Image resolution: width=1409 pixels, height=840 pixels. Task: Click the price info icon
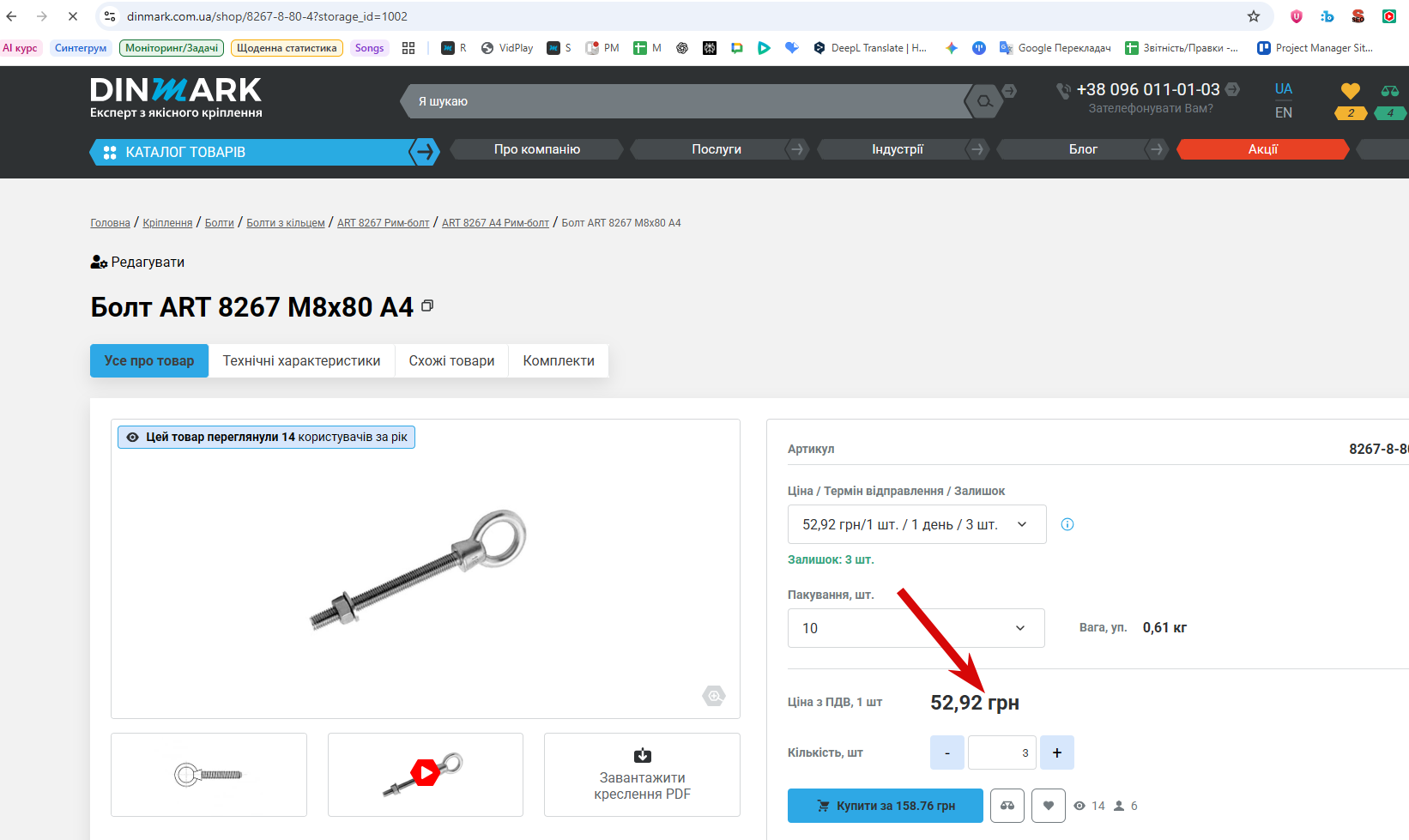point(1067,524)
